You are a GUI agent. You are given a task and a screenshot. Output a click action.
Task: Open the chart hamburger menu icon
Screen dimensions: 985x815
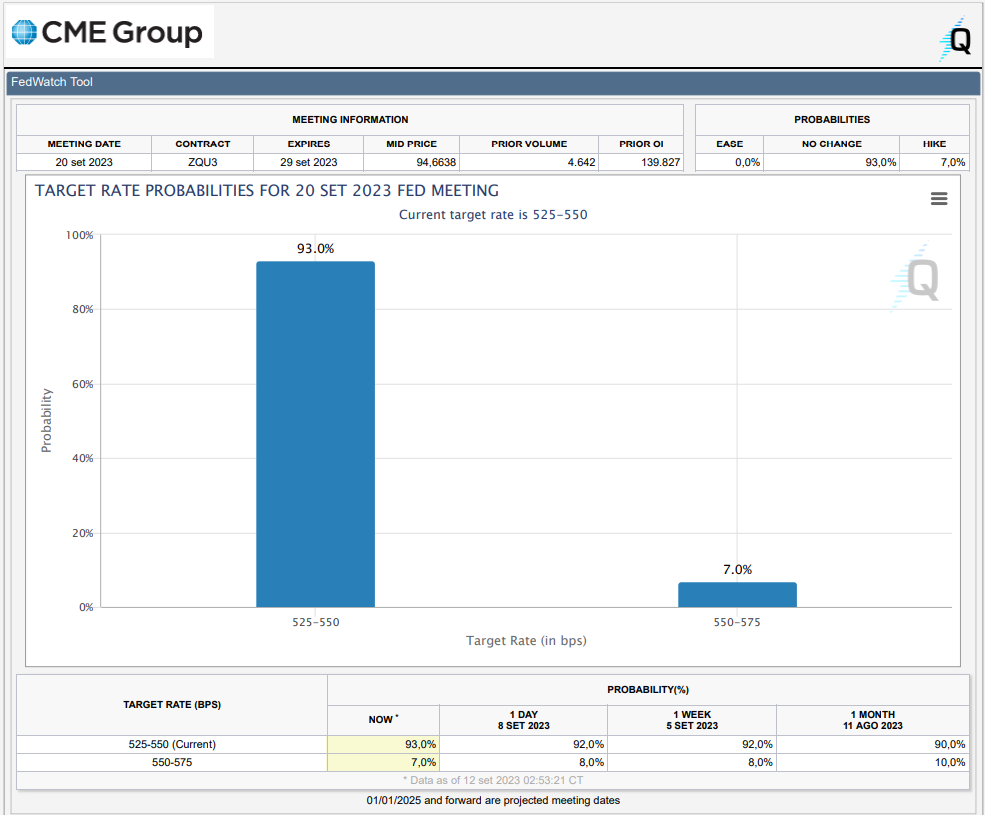[x=939, y=199]
